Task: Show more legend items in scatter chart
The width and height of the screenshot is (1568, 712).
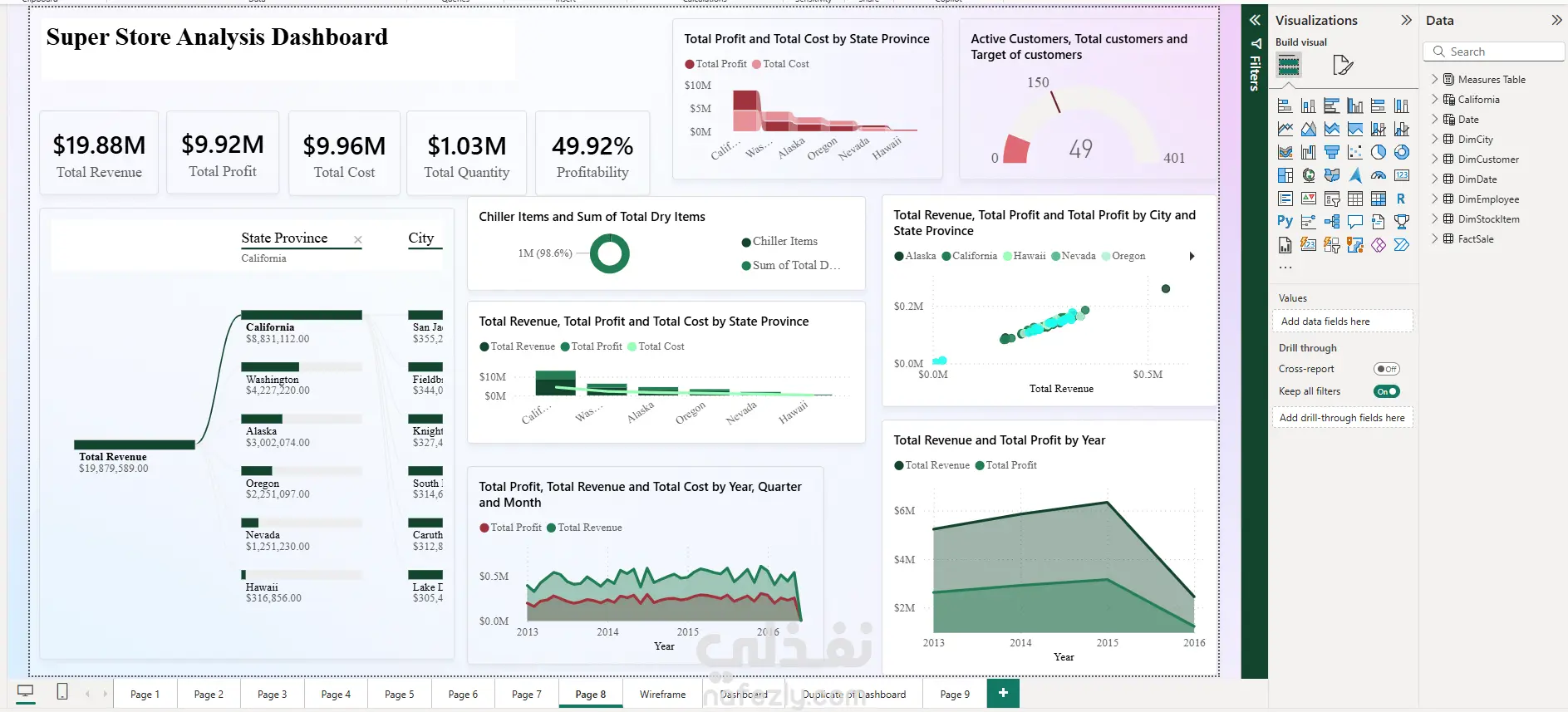Action: [1192, 256]
